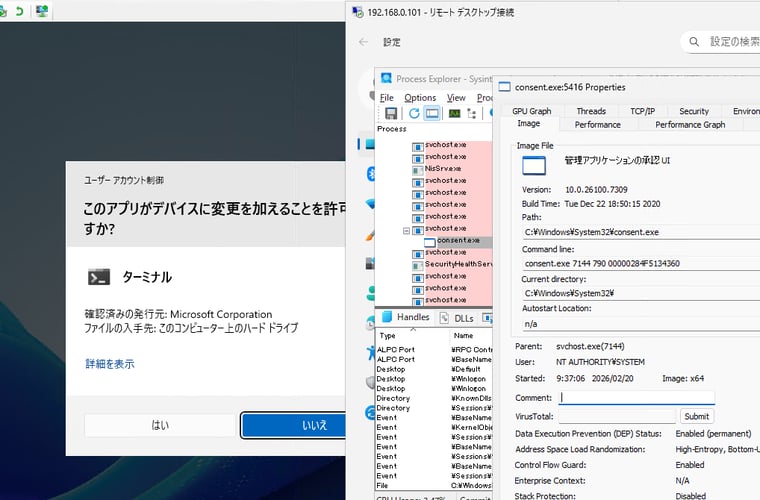Click the green curved arrow icon at top-left

(19, 11)
